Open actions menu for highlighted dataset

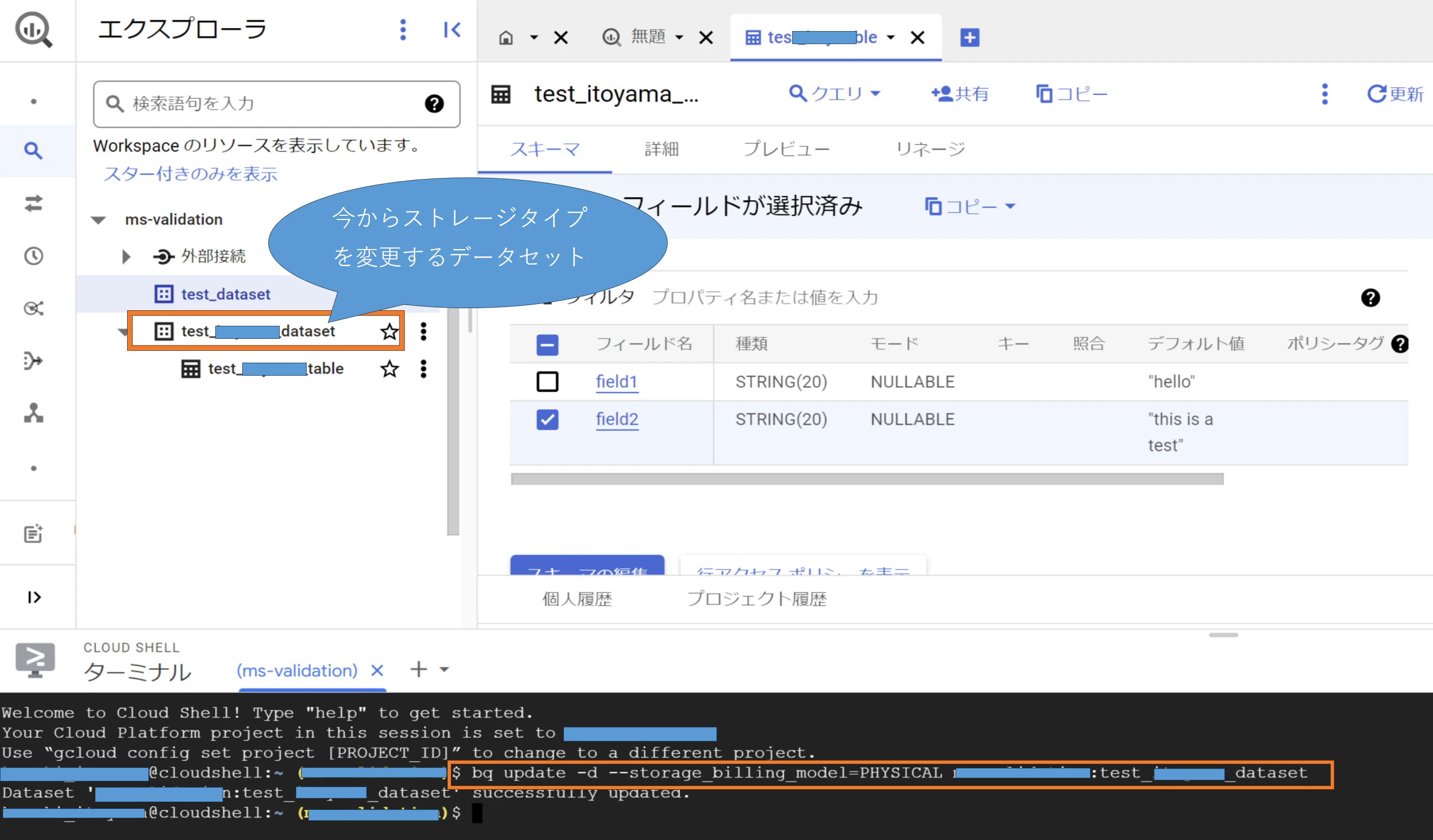[423, 331]
